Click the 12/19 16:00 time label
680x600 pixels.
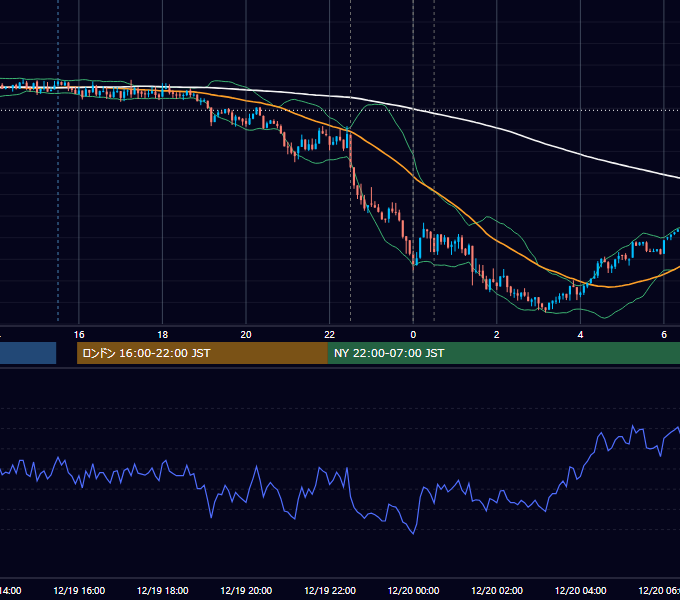[79, 590]
